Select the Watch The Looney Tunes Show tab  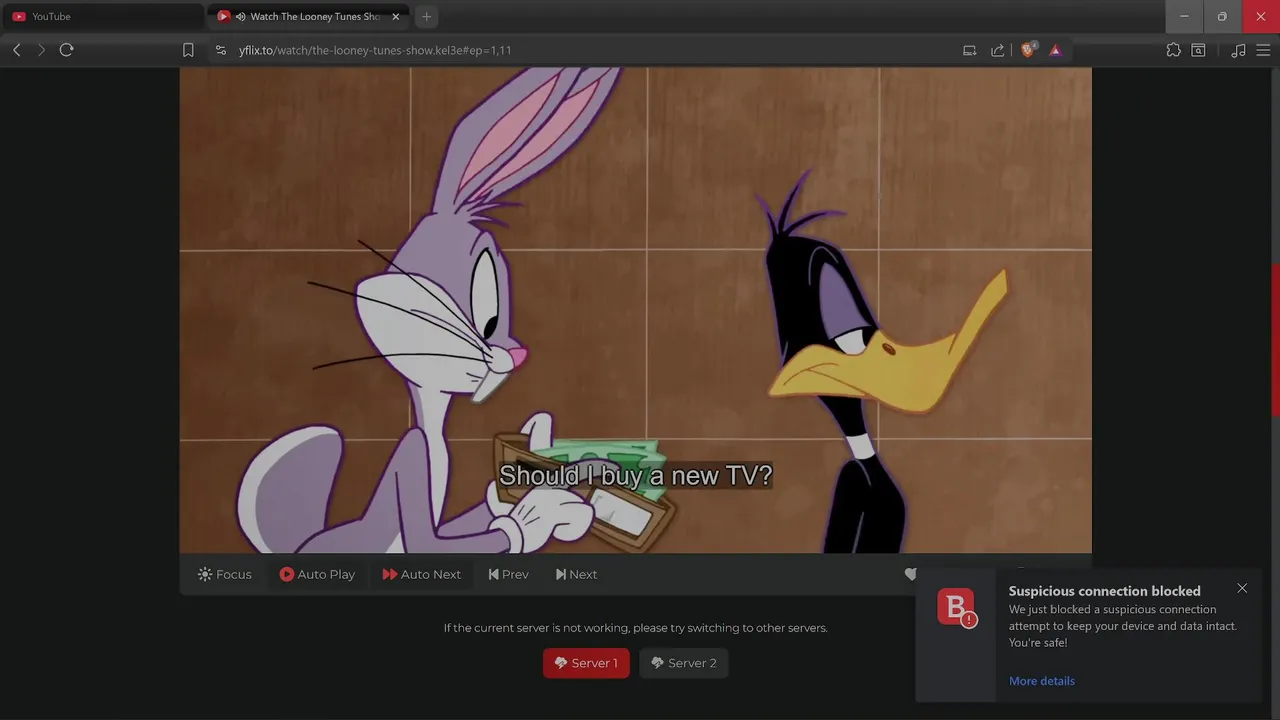[306, 16]
